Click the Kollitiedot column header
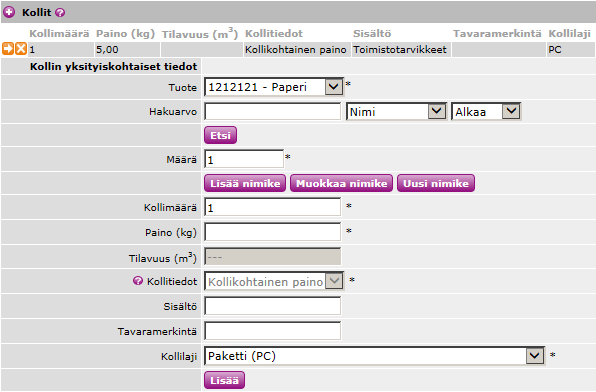Screen dimensions: 596x392 click(x=274, y=34)
